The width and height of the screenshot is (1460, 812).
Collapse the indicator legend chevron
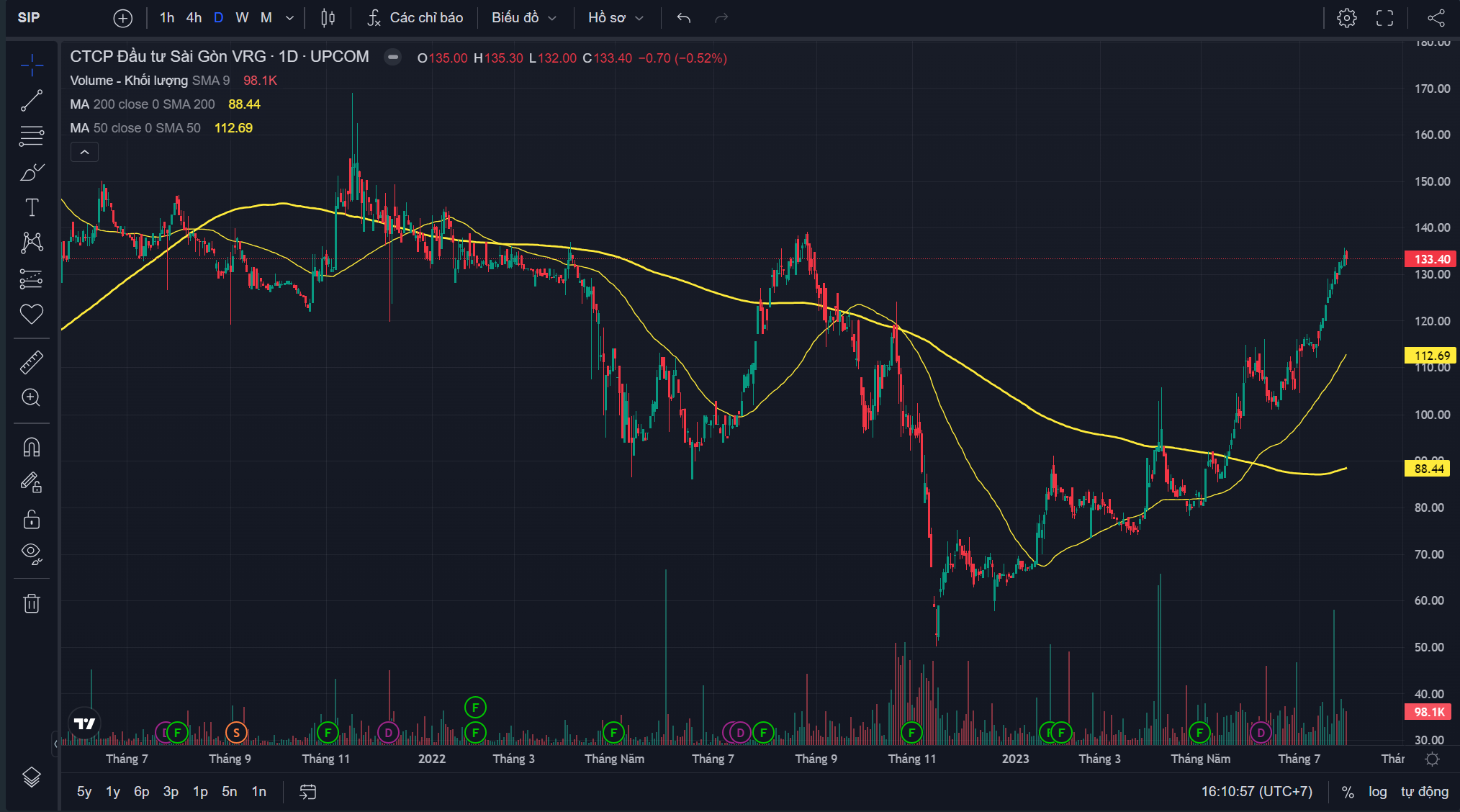(84, 152)
